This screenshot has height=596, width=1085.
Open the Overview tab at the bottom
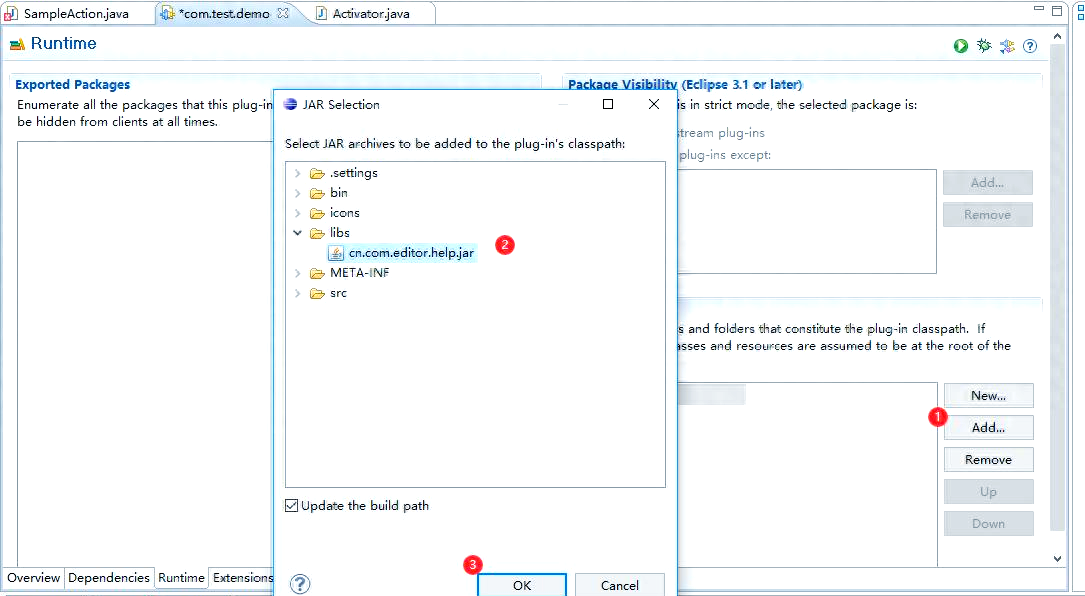point(33,578)
